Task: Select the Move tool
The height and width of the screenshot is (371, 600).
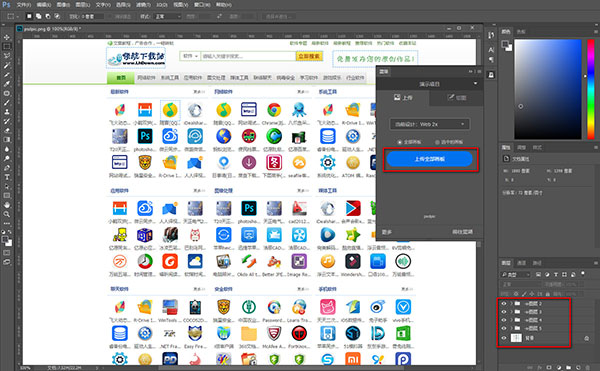Action: point(7,37)
